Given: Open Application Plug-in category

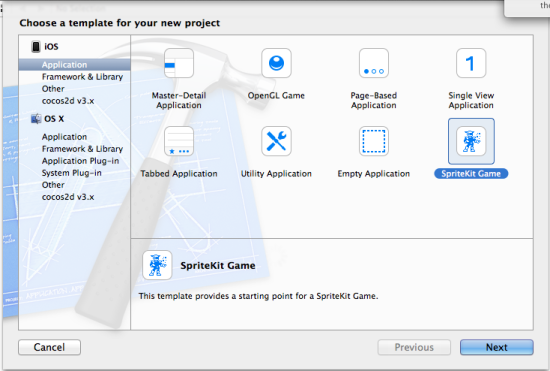Looking at the screenshot, I should click(x=80, y=161).
